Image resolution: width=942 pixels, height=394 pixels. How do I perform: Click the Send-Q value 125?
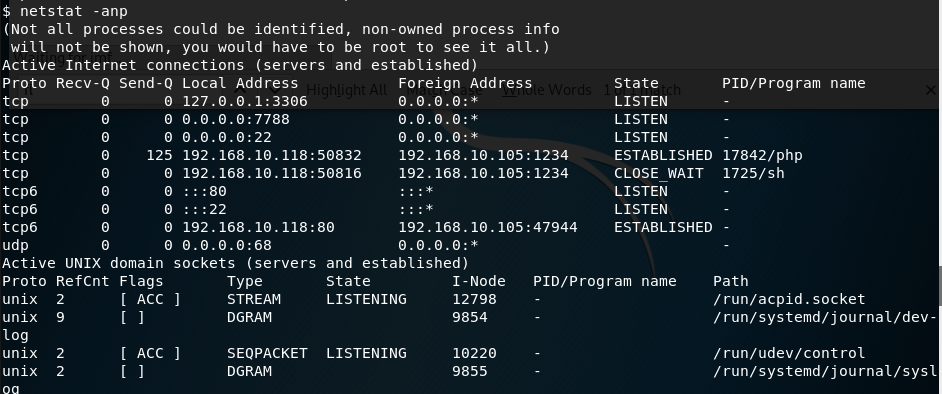click(x=159, y=155)
